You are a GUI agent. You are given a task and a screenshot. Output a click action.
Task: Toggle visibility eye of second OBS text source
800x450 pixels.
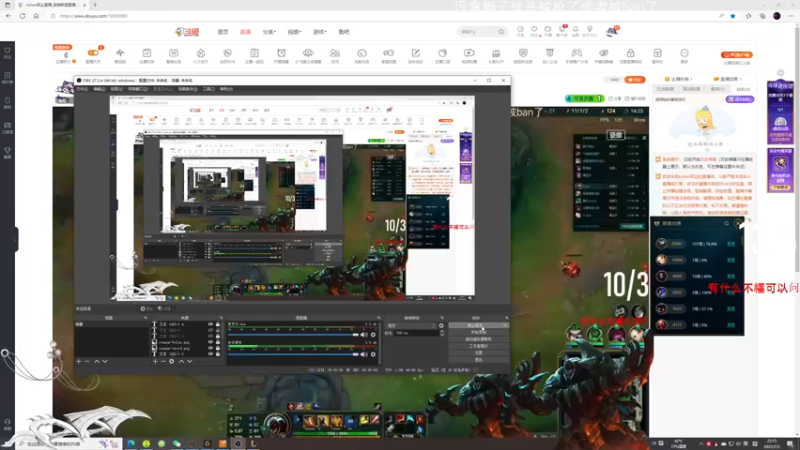point(210,330)
